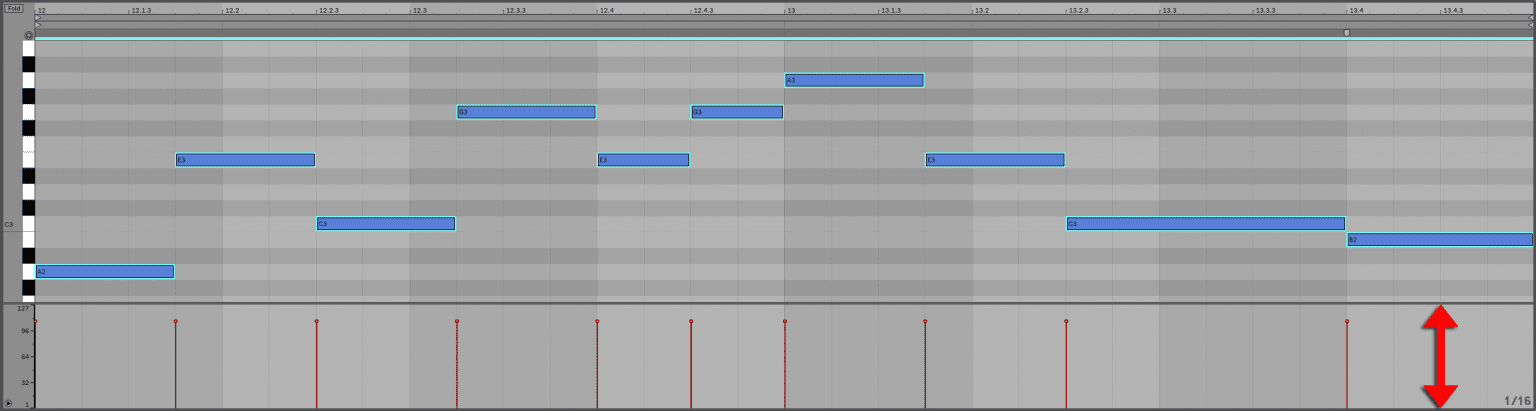The height and width of the screenshot is (411, 1536).
Task: Click ruler position 12.3
Action: (x=419, y=10)
